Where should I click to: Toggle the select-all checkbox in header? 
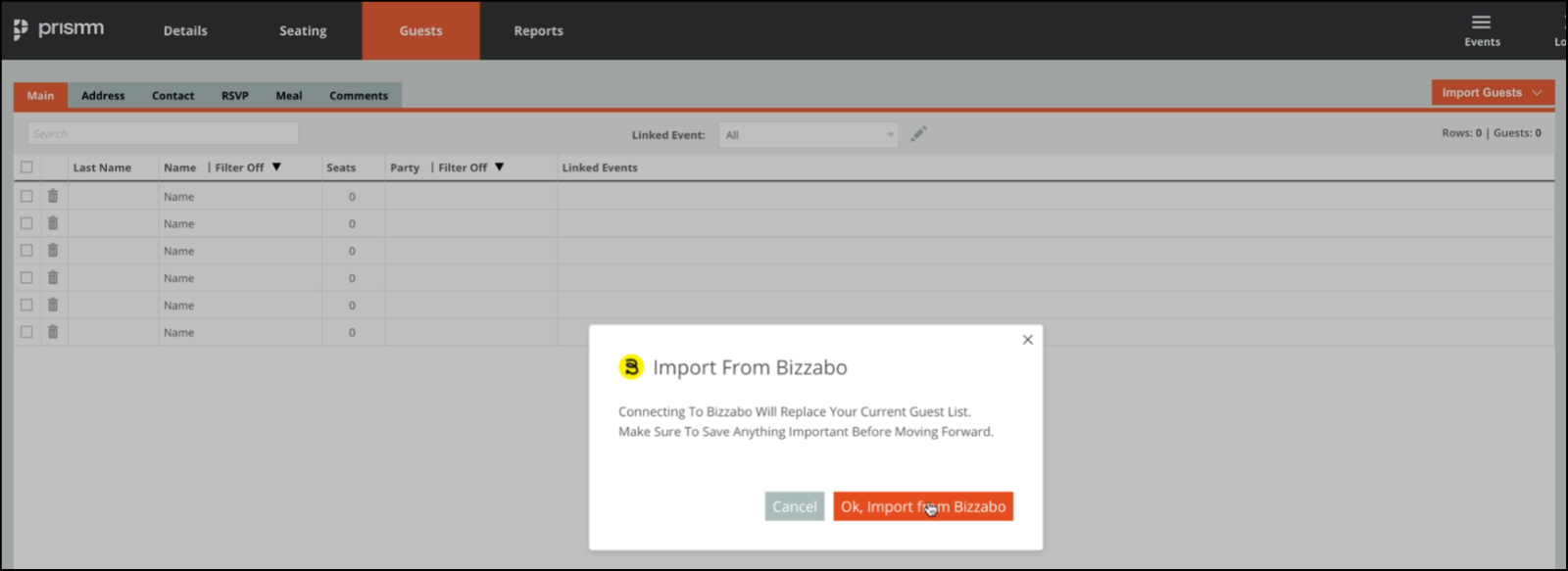[26, 167]
